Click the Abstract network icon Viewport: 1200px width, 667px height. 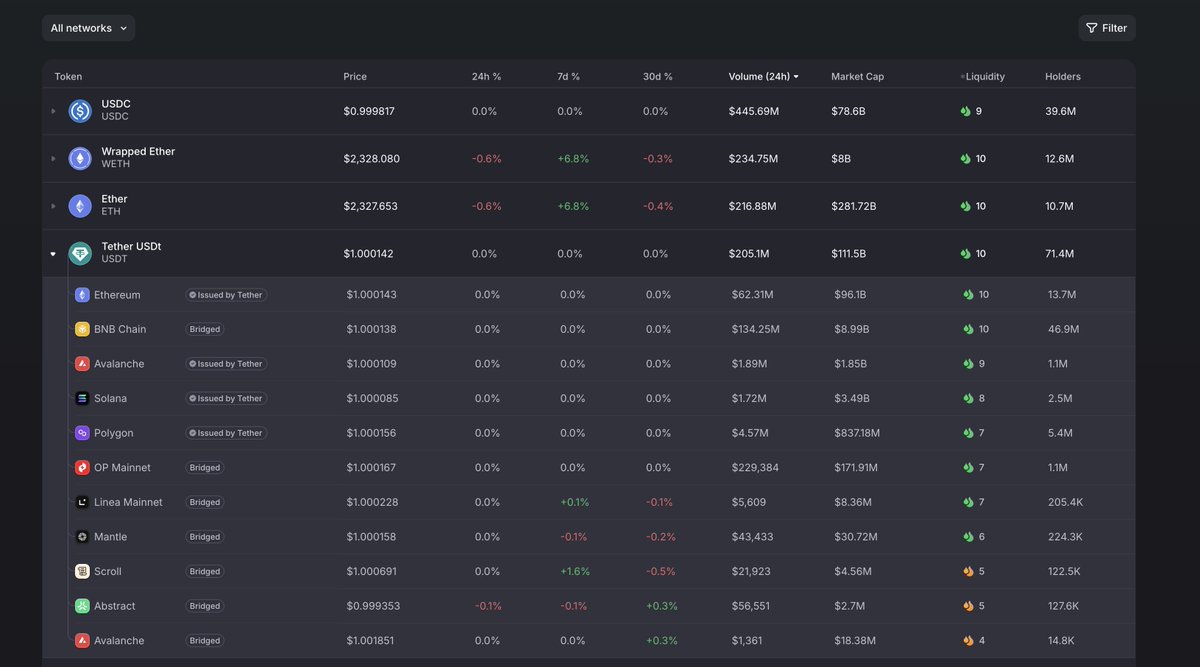click(x=82, y=606)
